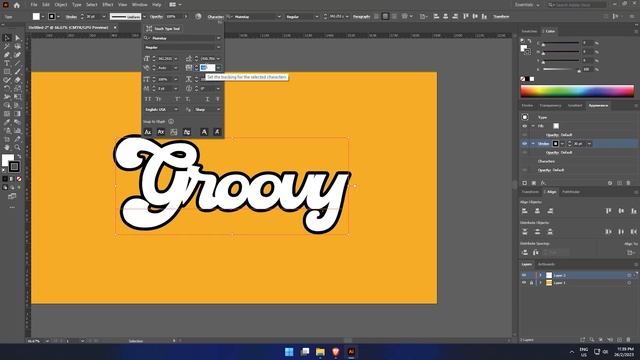This screenshot has width=640, height=360.
Task: Click the Strikethrough character style icon
Action: pos(218,99)
